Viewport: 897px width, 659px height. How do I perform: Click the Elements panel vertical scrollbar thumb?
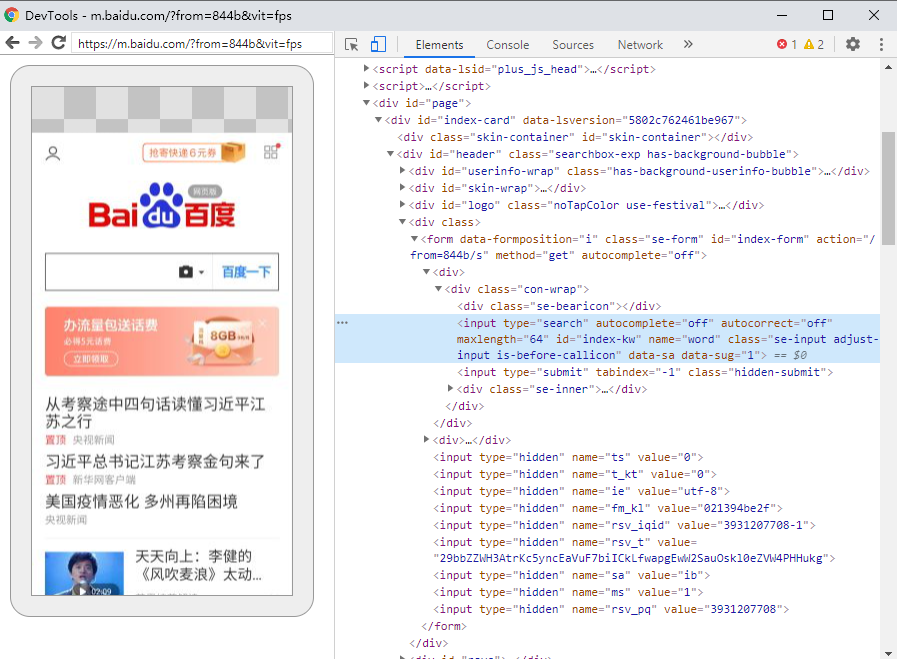click(x=888, y=188)
